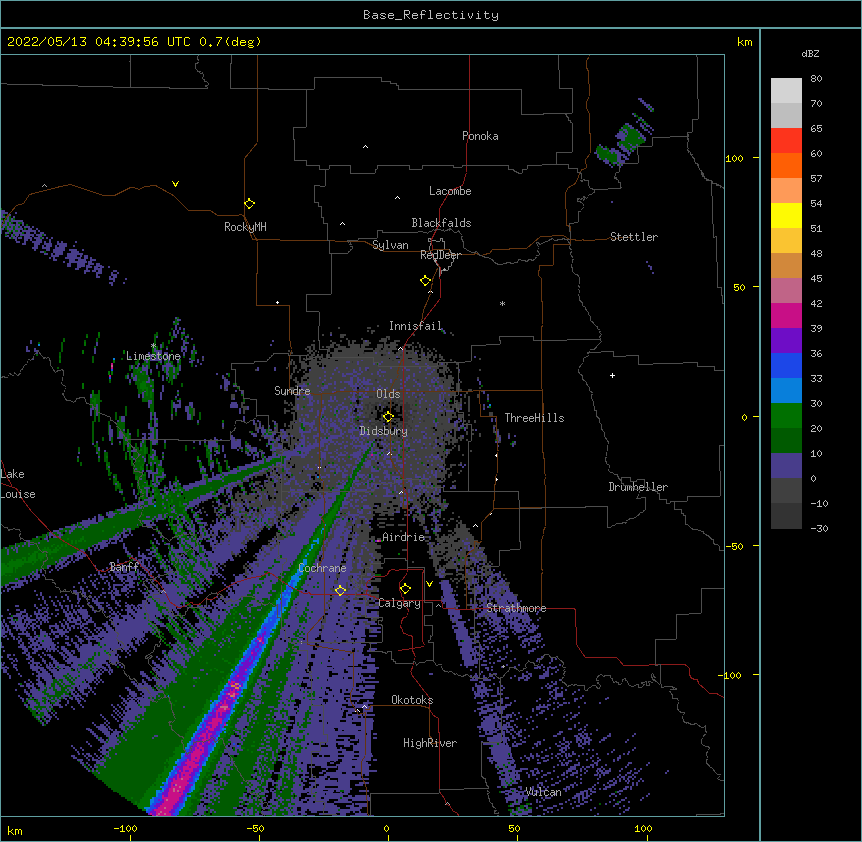The width and height of the screenshot is (862, 842).
Task: Click the Base_Reflectivity title
Action: [431, 15]
